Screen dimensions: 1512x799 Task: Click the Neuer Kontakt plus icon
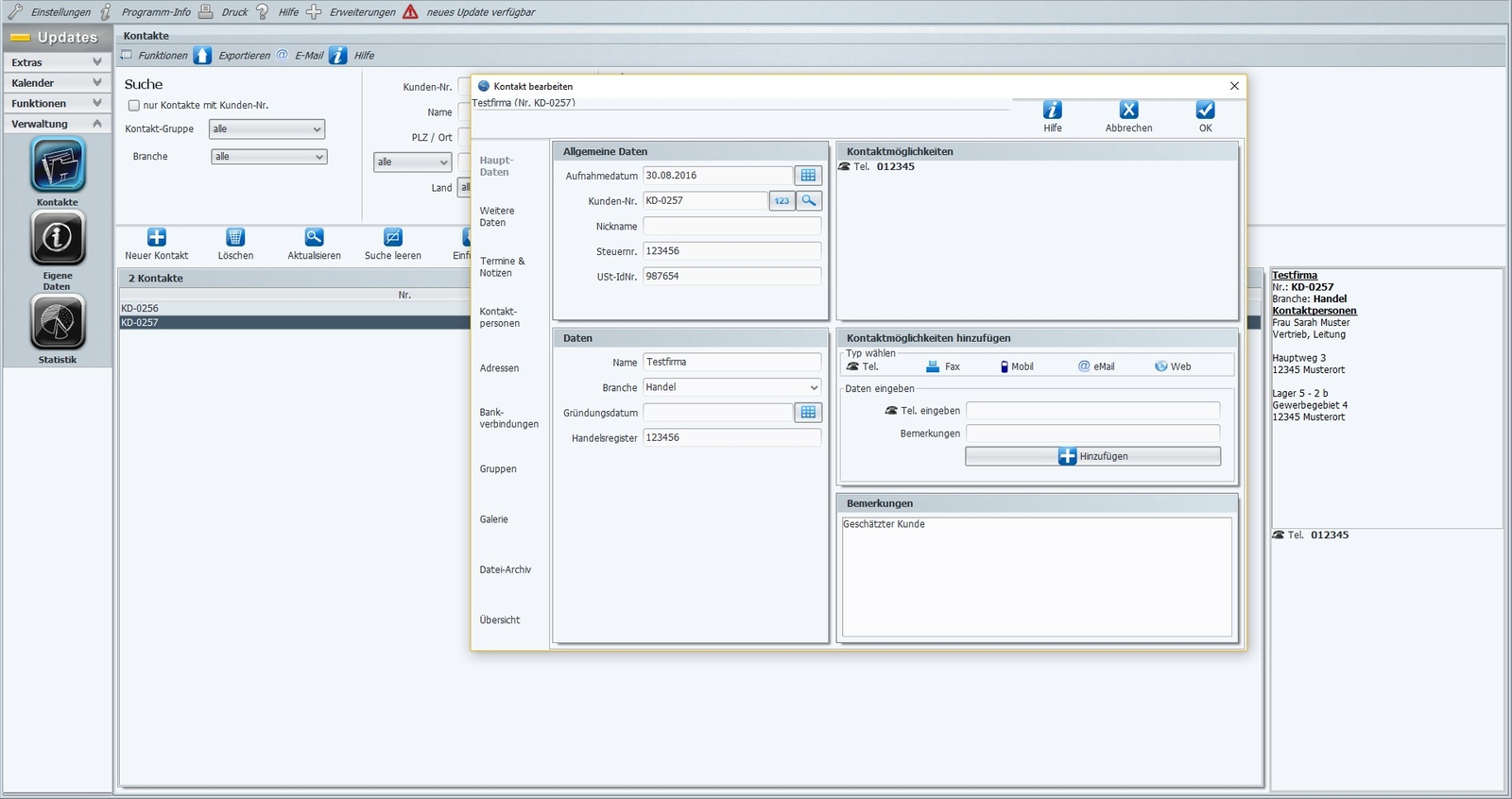157,237
